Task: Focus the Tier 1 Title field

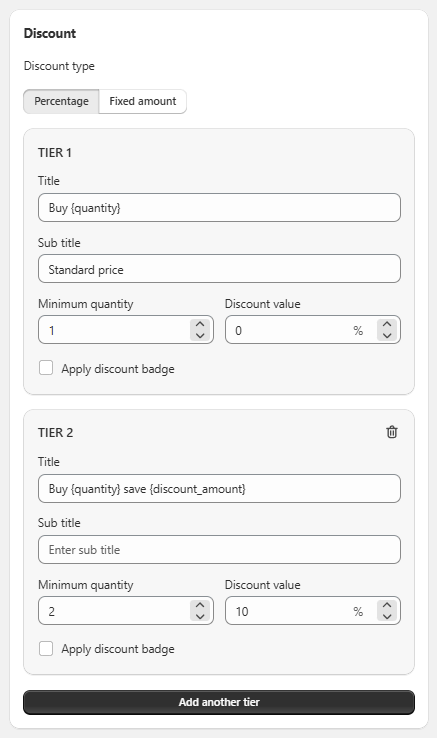Action: coord(219,208)
